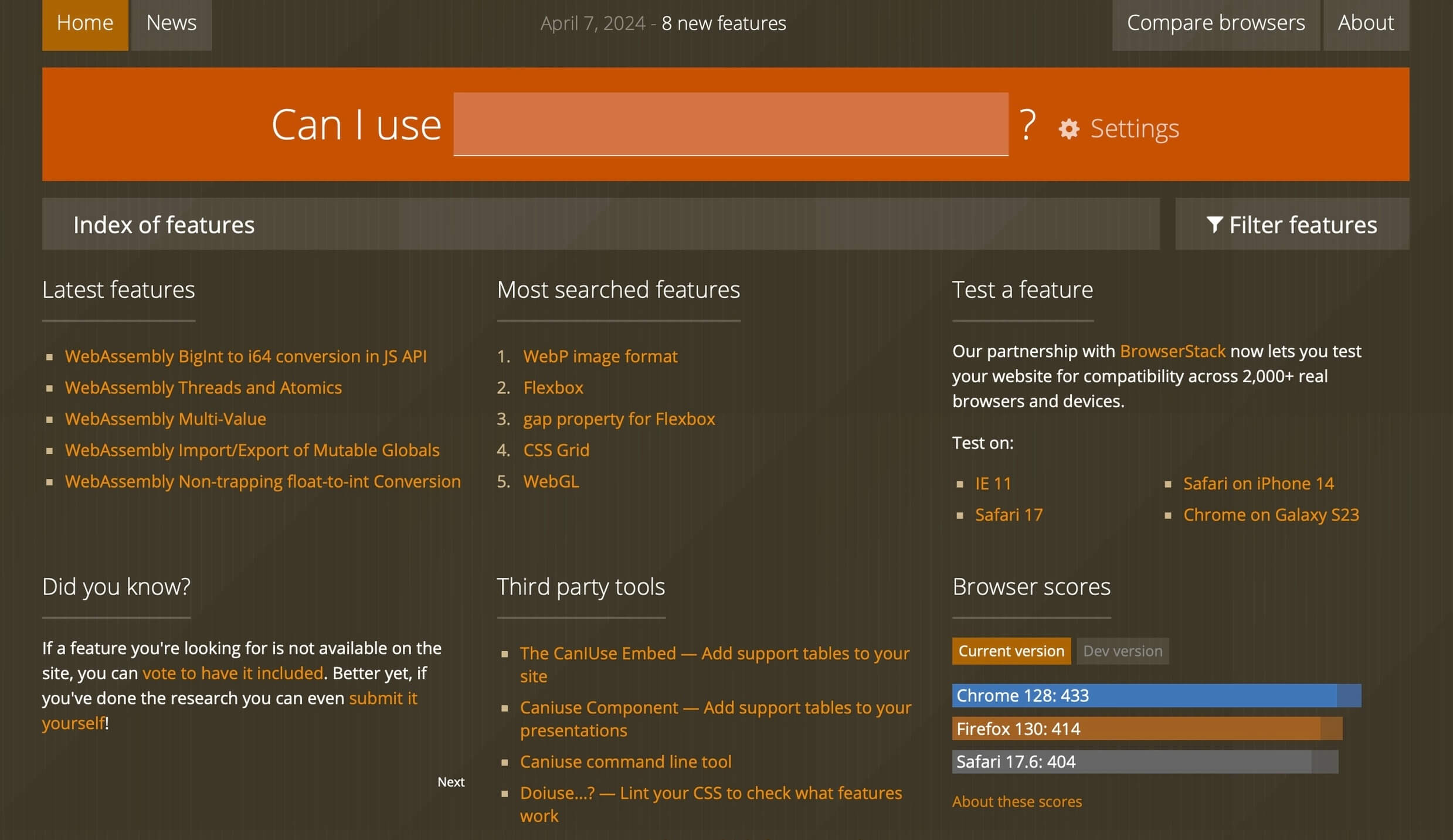The image size is (1453, 840).
Task: Open WebP image format link
Action: [600, 356]
